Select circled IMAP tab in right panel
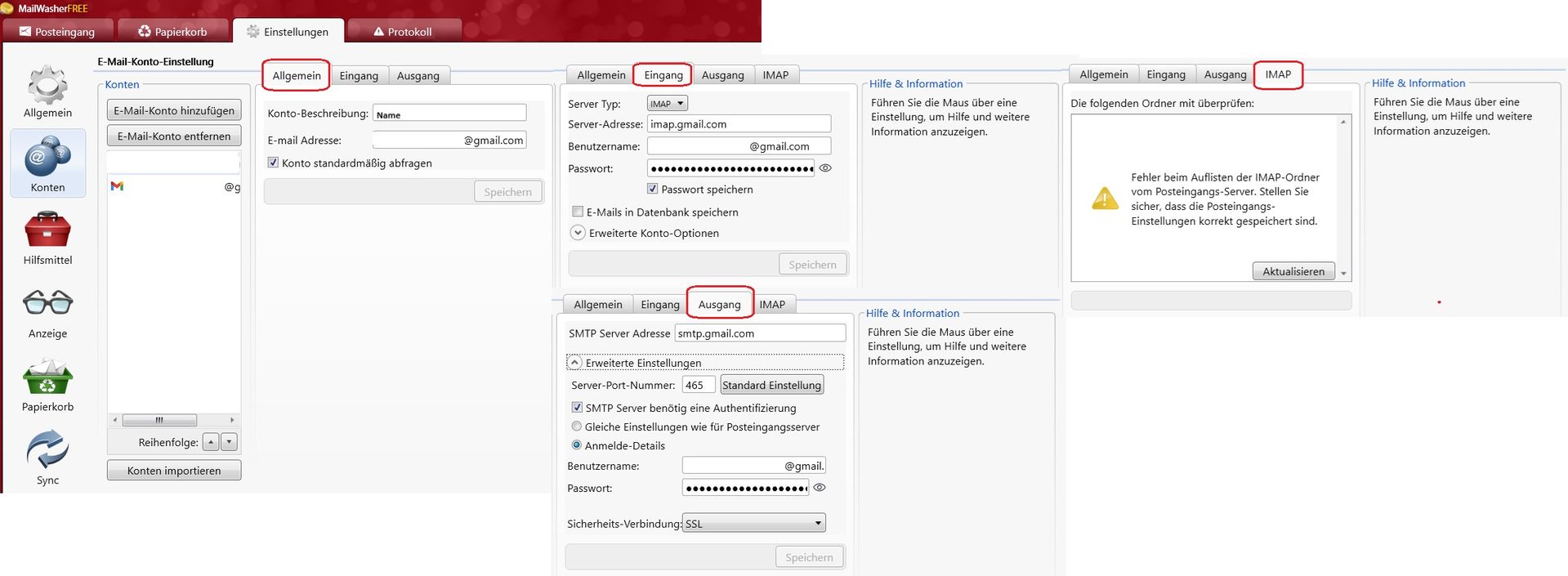Viewport: 1568px width, 576px height. [1278, 74]
